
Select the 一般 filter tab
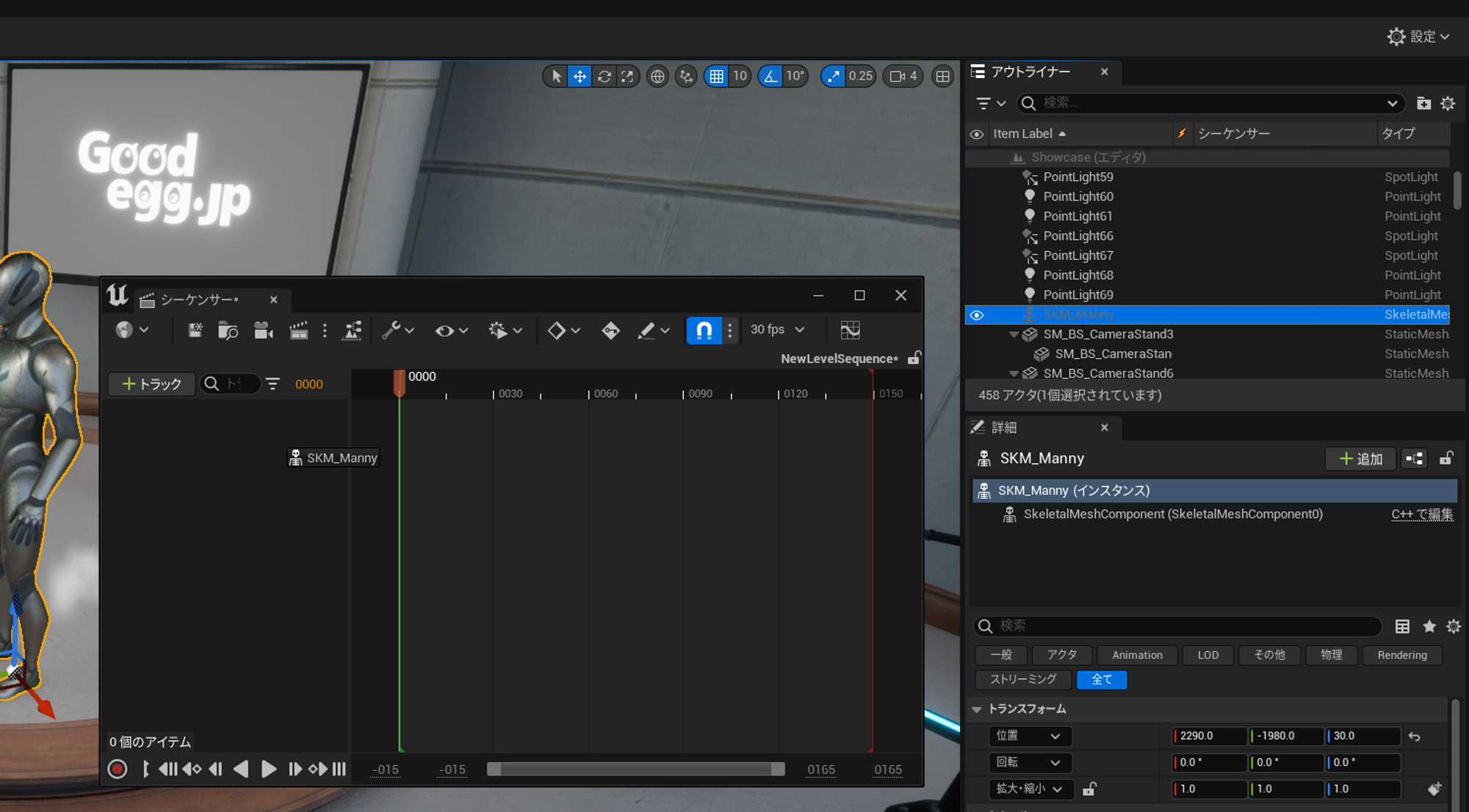(x=1000, y=655)
